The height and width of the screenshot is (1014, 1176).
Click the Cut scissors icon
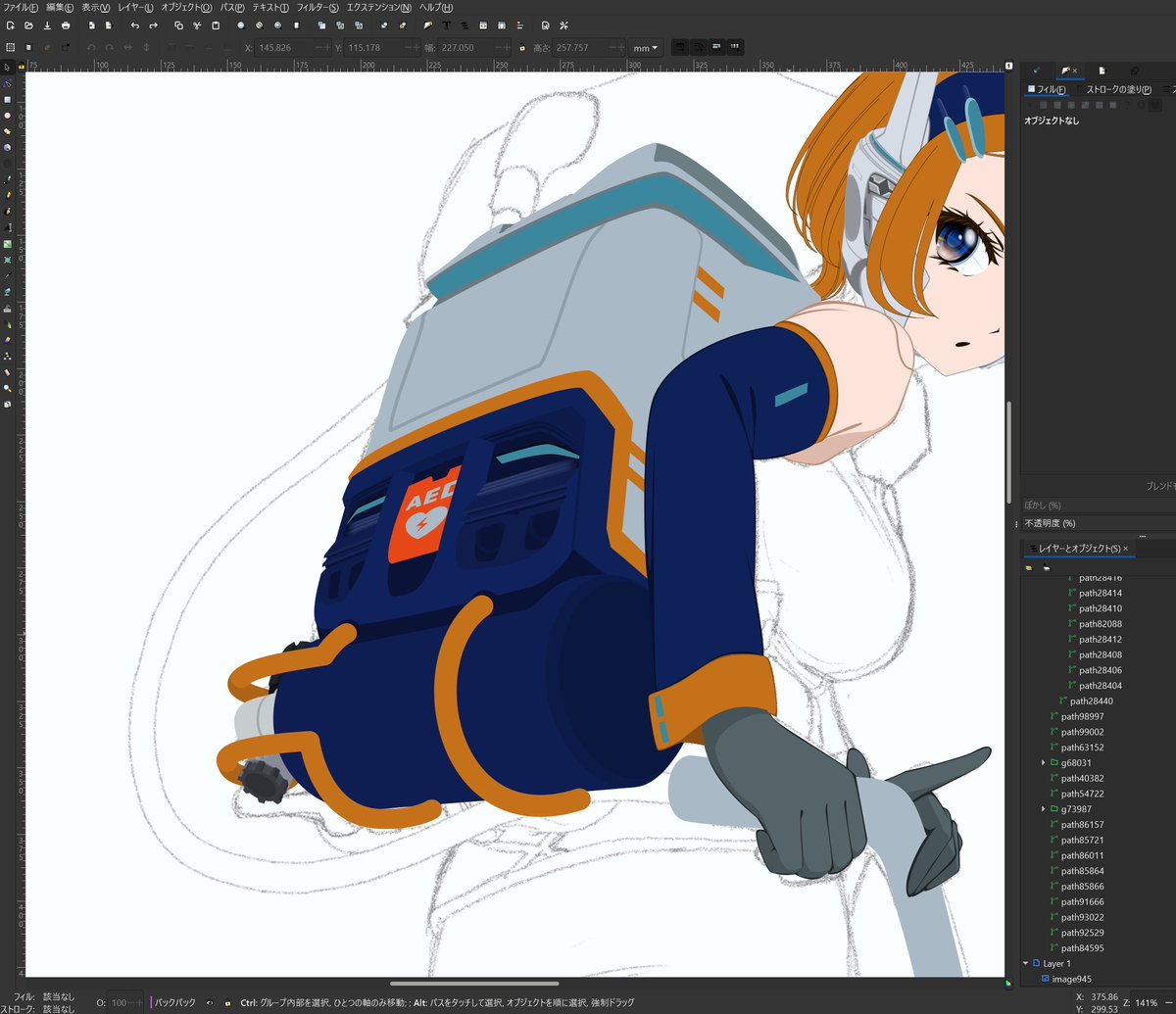point(197,25)
